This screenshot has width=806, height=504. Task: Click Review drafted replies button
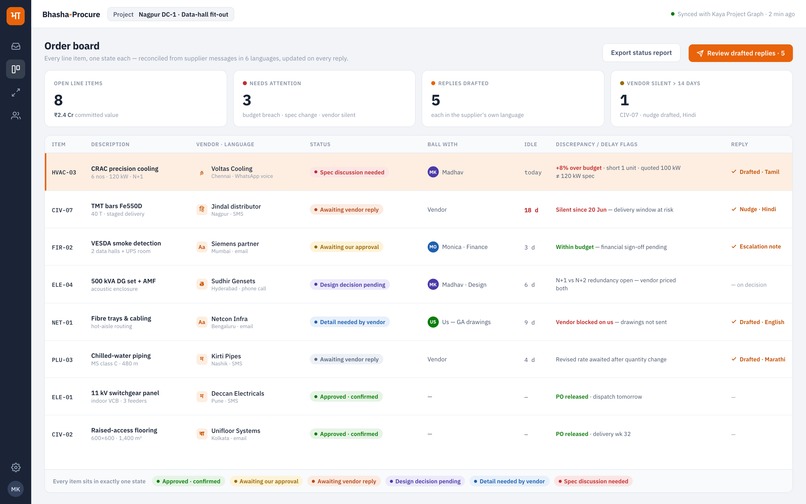pyautogui.click(x=740, y=53)
